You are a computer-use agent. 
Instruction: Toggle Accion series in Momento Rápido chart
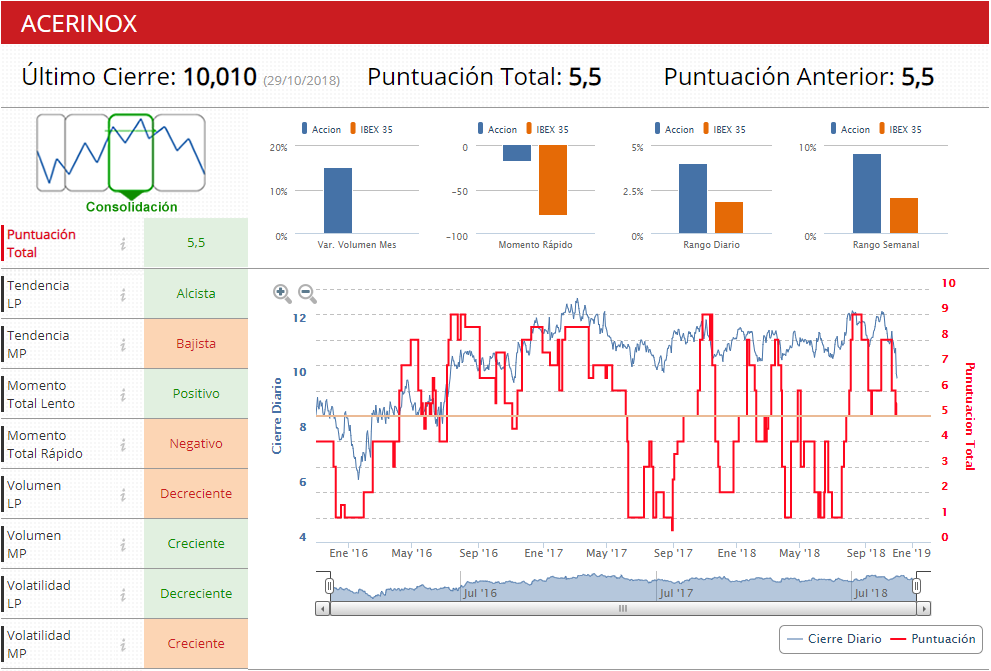point(497,129)
